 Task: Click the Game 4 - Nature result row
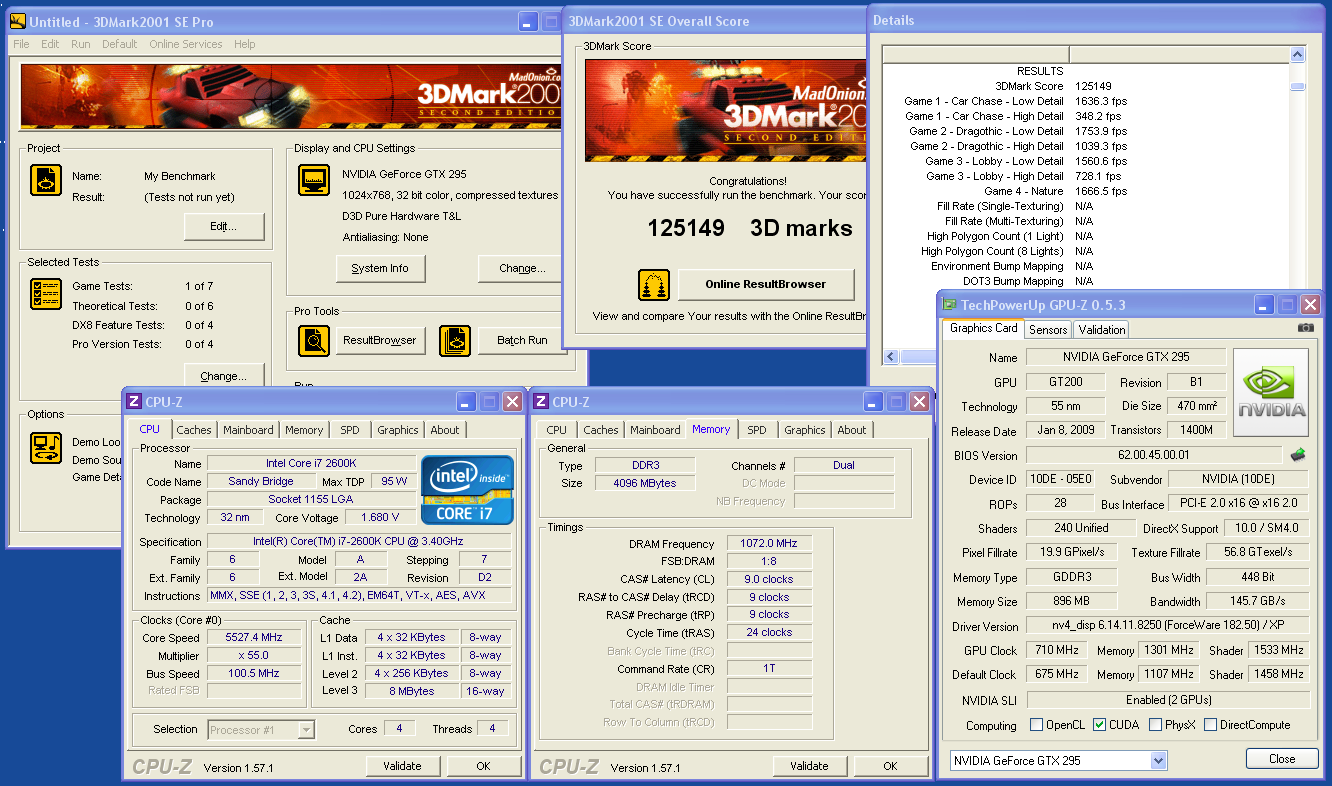pos(1085,191)
